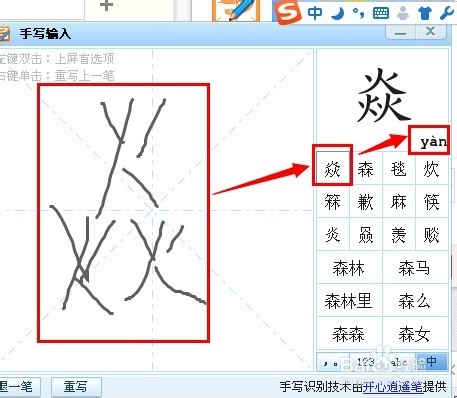Screen dimensions: 457x398
Task: Select candidate character 羡
Action: (398, 234)
